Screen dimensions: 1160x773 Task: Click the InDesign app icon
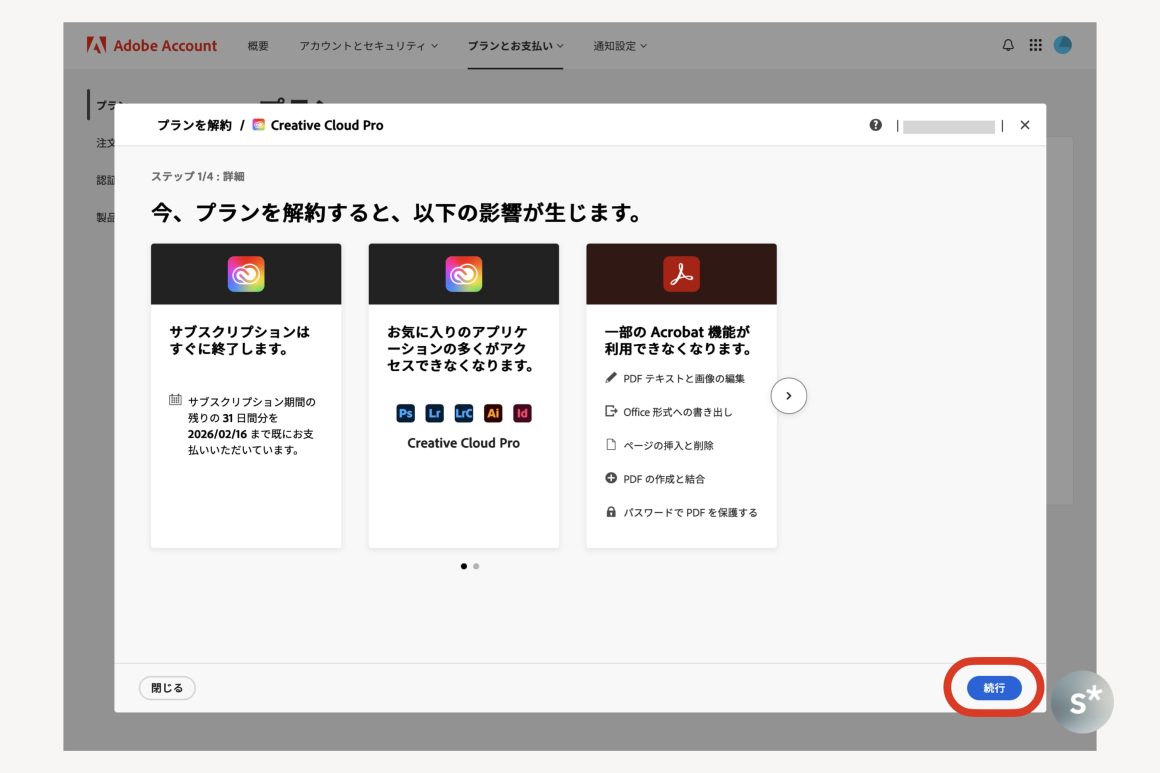(522, 413)
